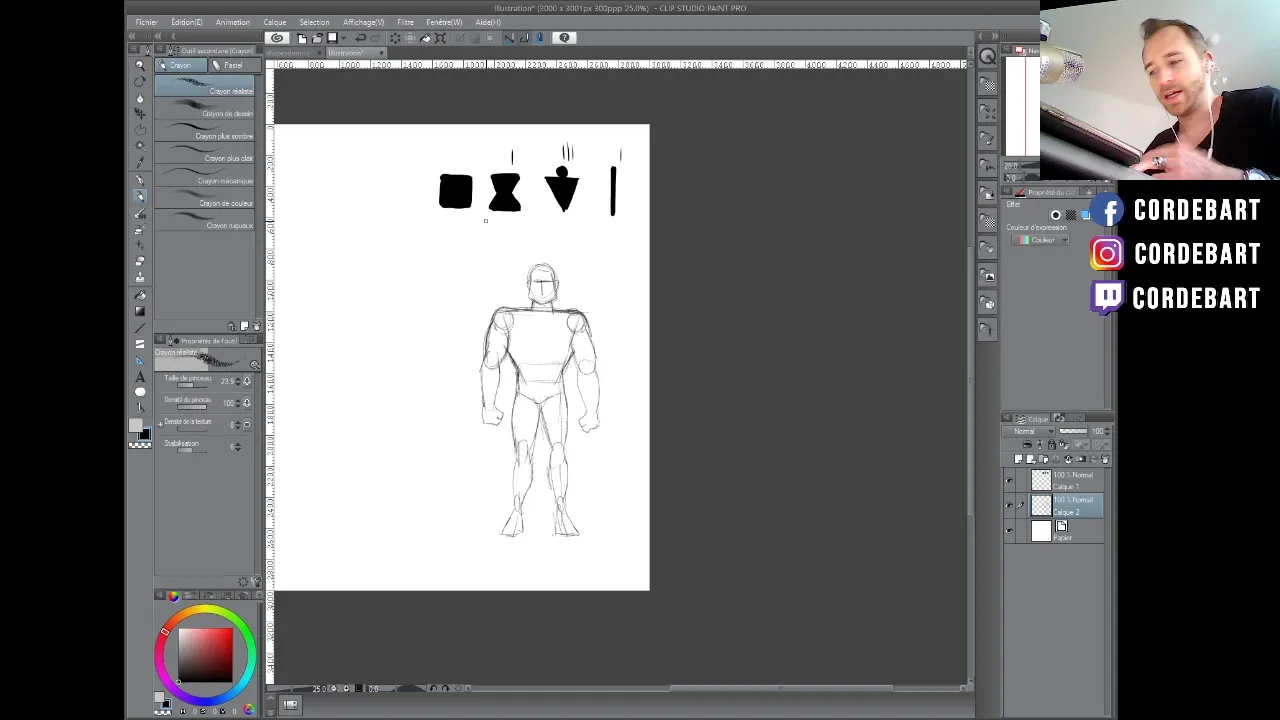1280x720 pixels.
Task: Open brush size dynamics button beside 23.9
Action: (x=247, y=381)
